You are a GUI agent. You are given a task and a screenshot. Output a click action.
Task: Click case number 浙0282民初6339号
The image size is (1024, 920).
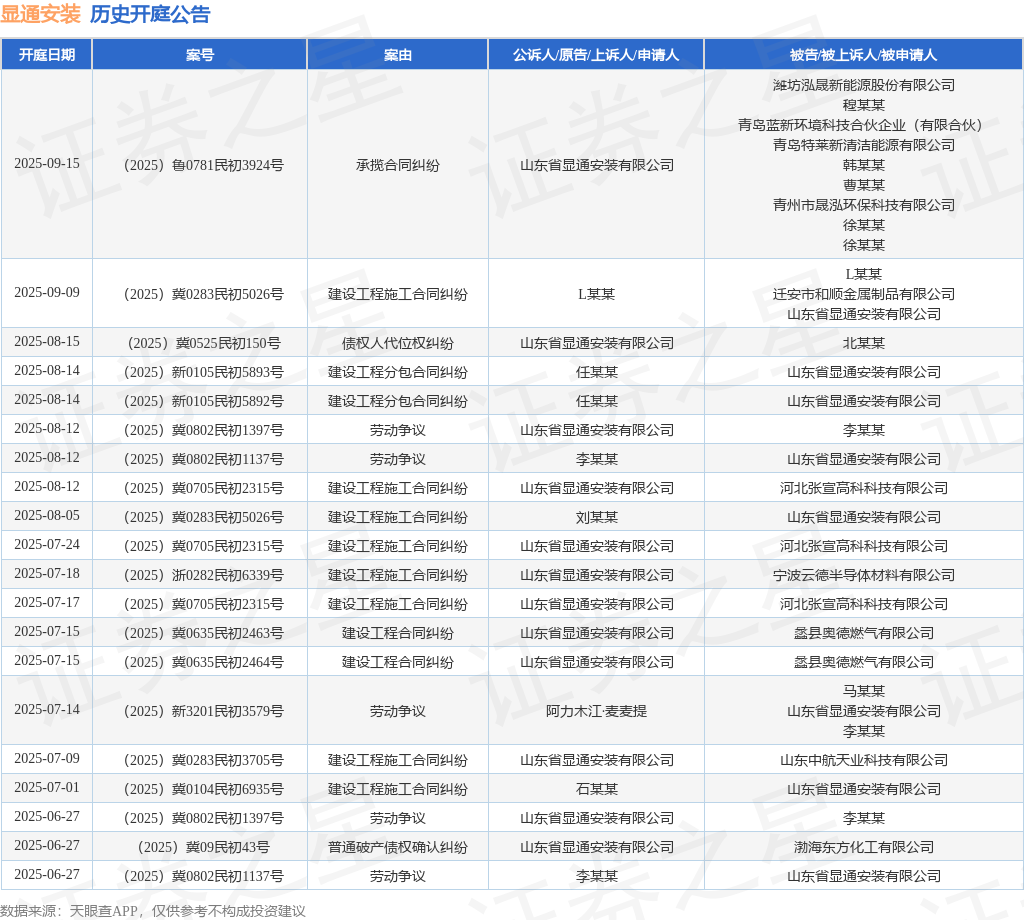(x=204, y=575)
